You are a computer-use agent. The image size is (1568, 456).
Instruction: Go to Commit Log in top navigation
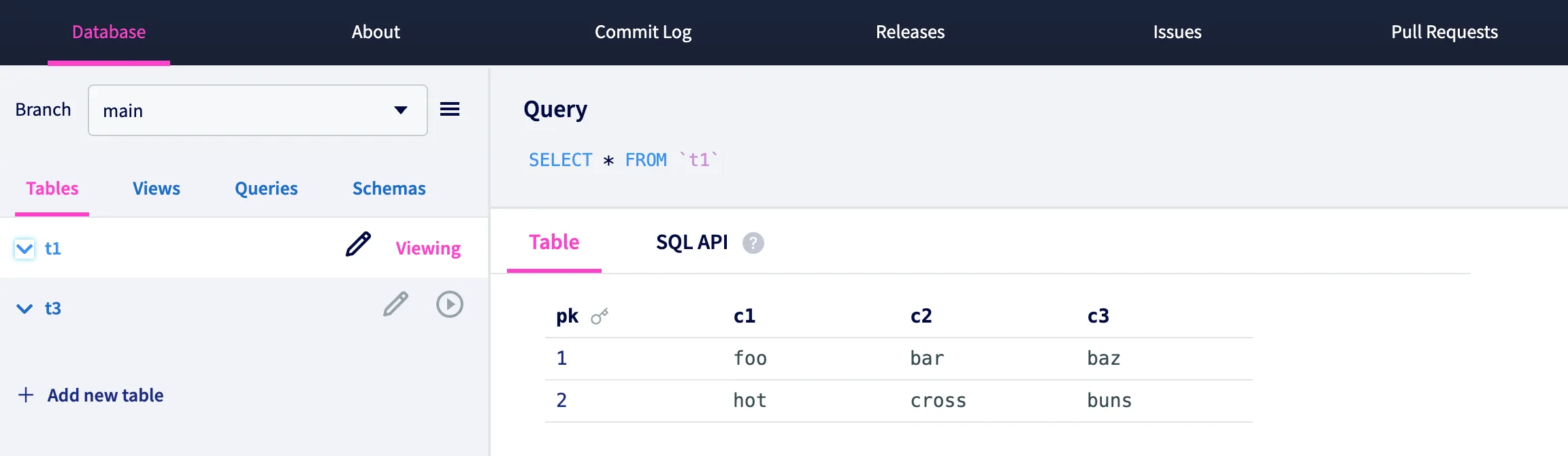(642, 32)
